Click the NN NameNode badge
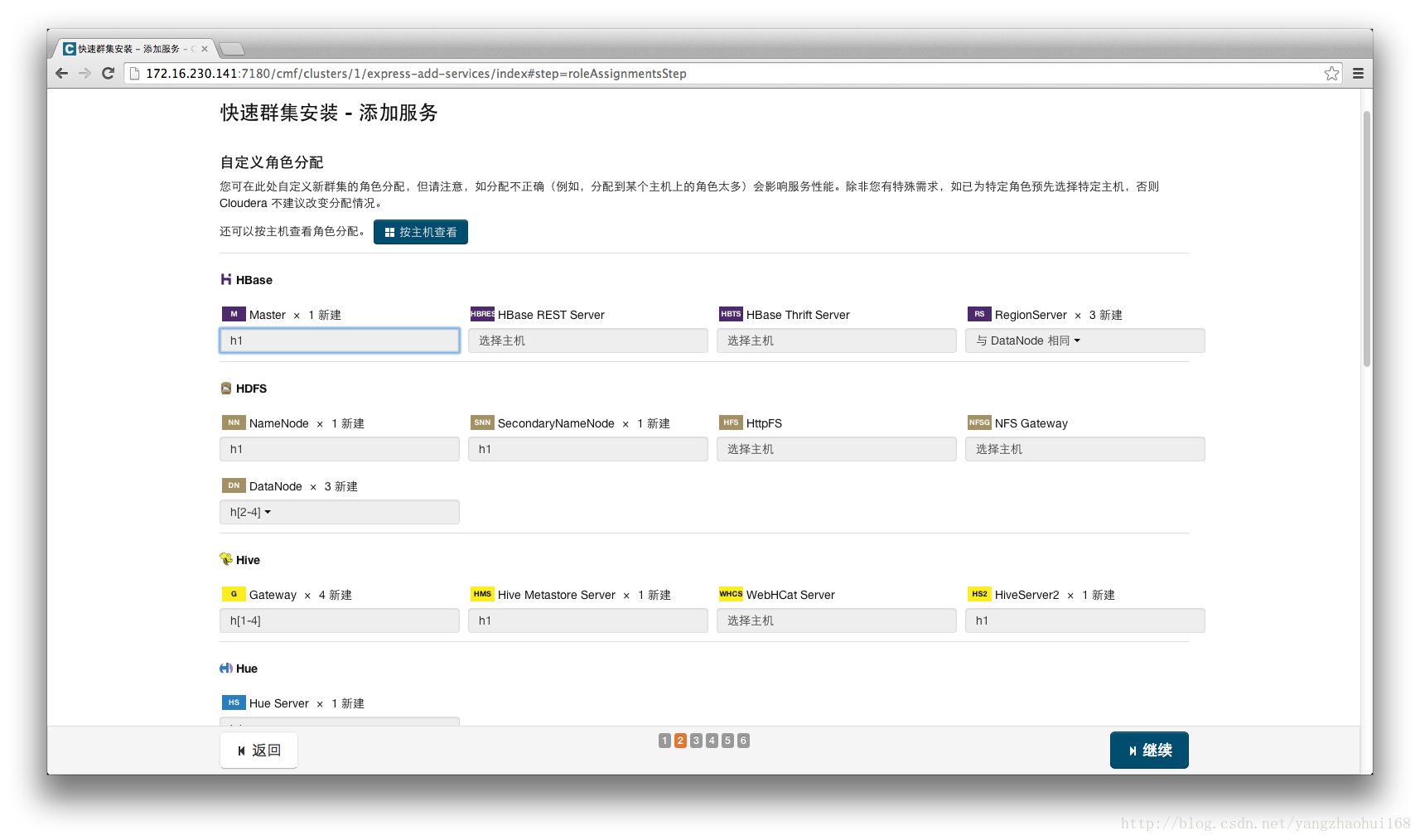Image resolution: width=1420 pixels, height=840 pixels. click(234, 422)
